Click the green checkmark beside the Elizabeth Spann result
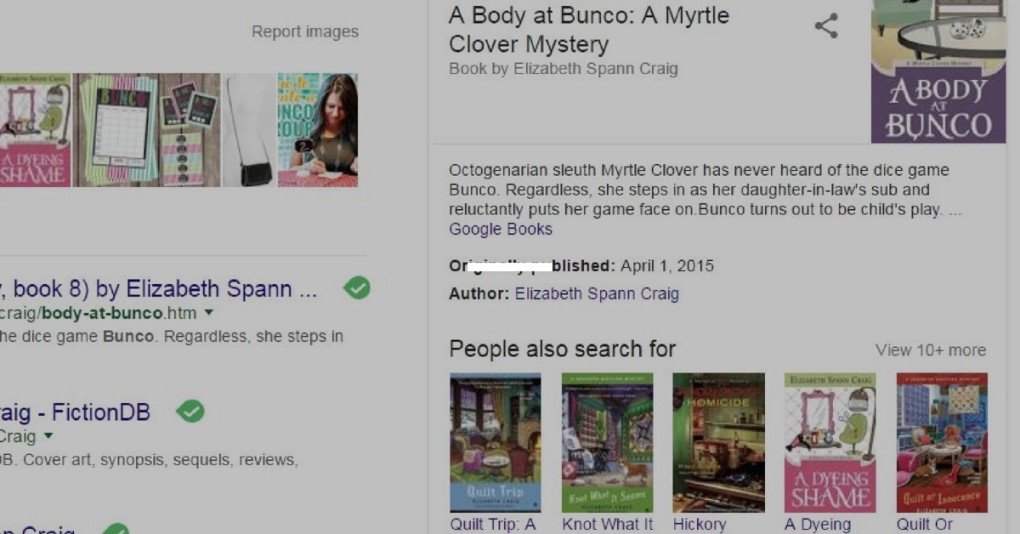The image size is (1020, 534). click(x=357, y=287)
